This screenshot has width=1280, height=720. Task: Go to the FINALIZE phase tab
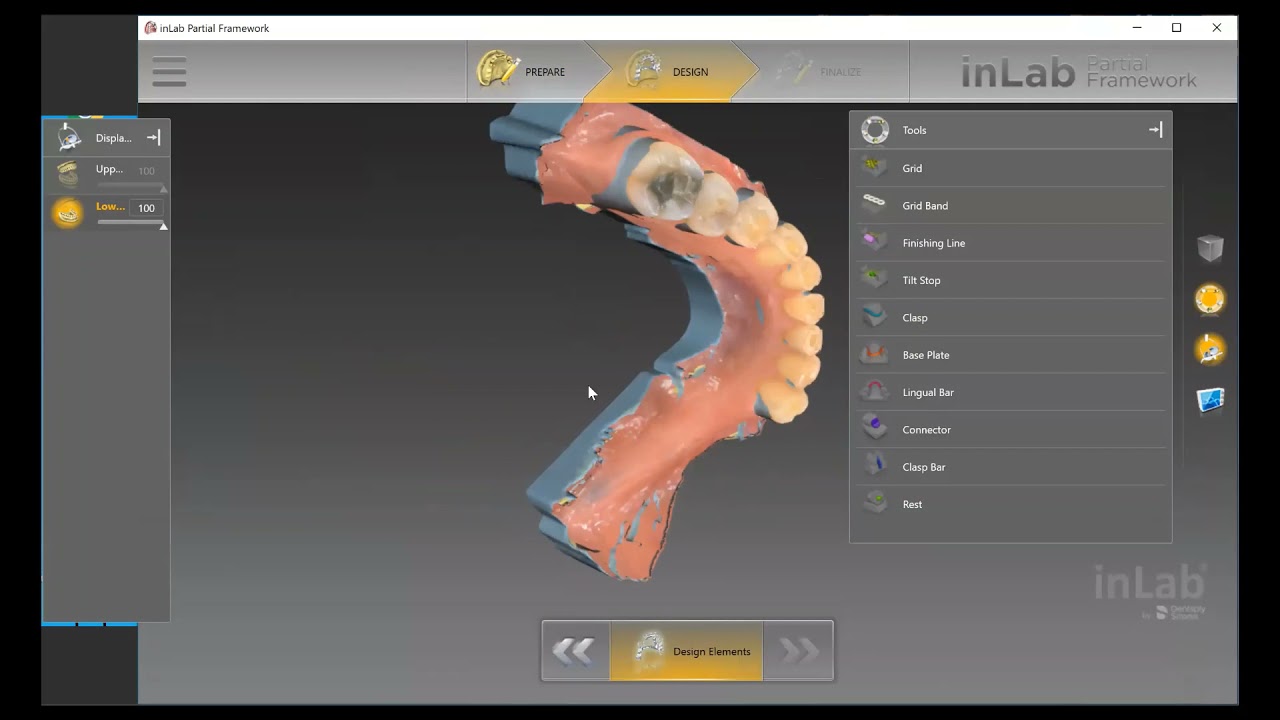(x=822, y=71)
